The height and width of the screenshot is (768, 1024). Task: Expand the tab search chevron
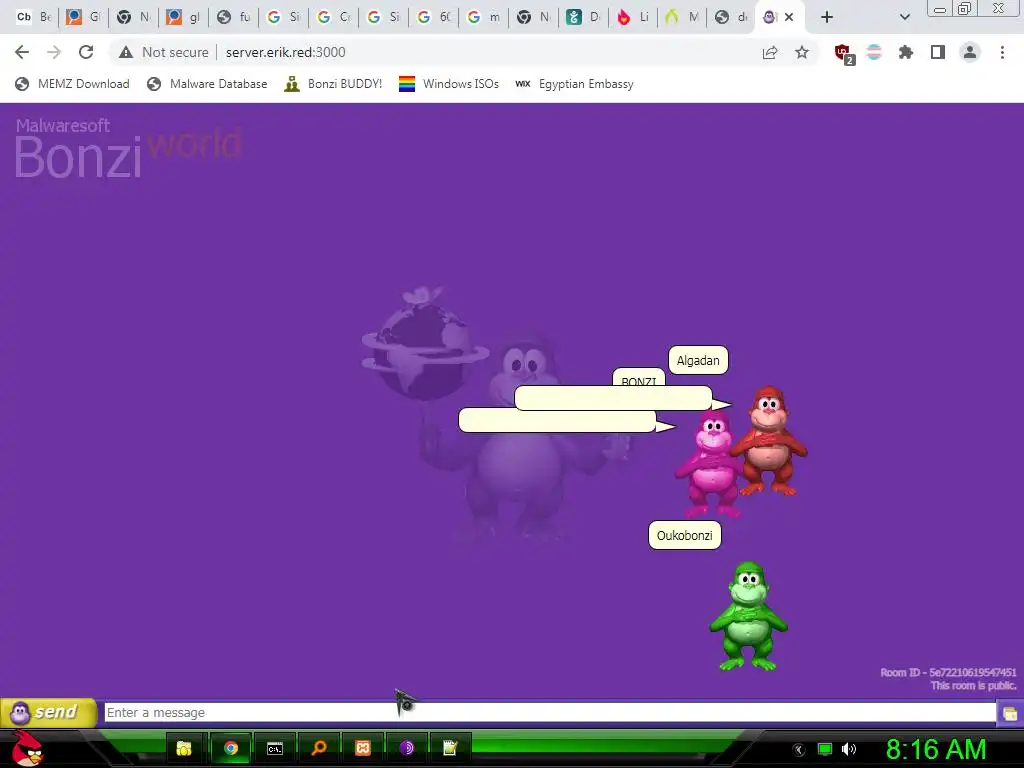(904, 17)
